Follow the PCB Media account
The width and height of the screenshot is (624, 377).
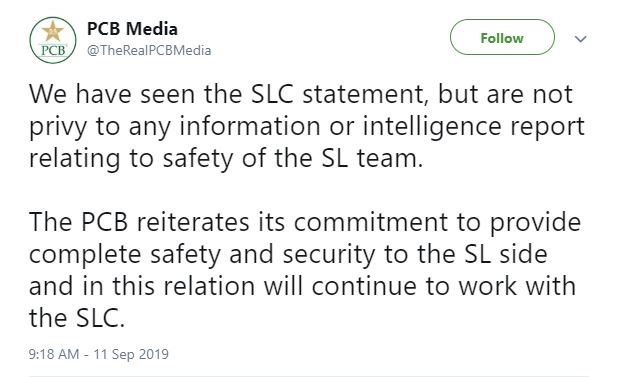(x=502, y=37)
